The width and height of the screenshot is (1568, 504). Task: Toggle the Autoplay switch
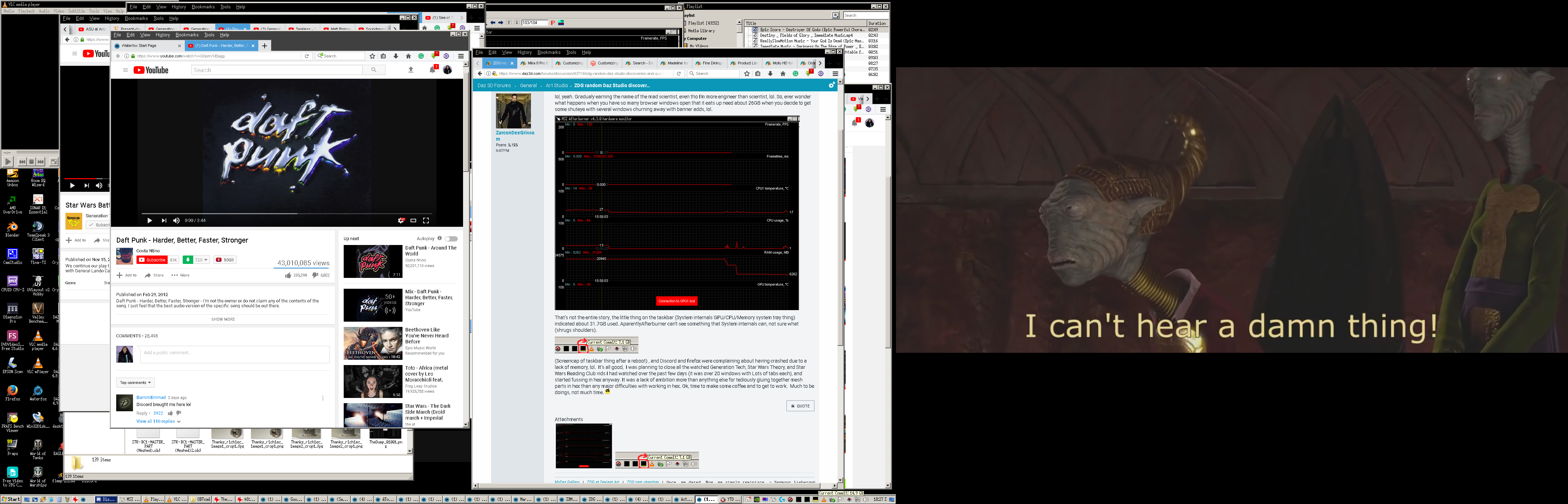451,239
